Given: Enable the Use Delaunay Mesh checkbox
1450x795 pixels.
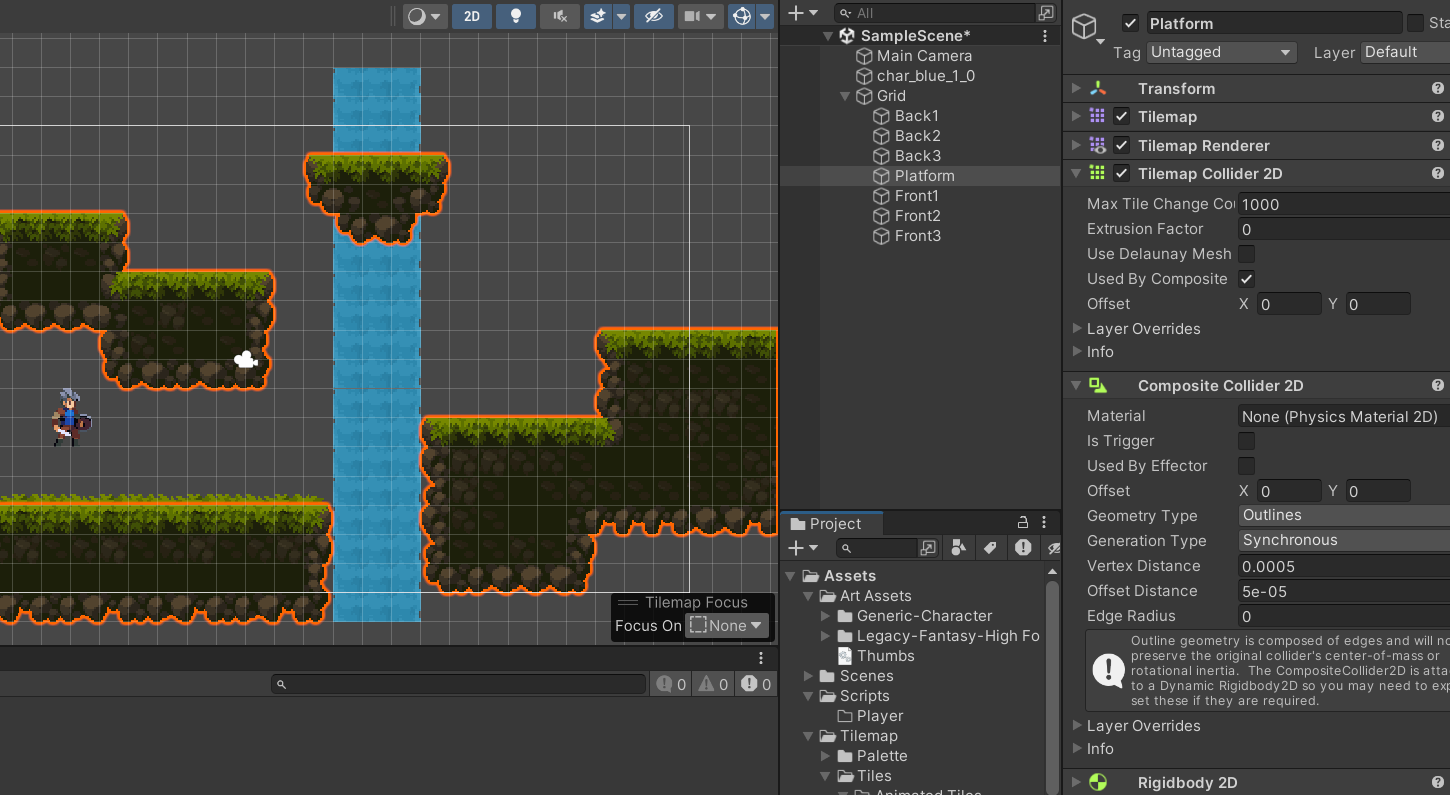Looking at the screenshot, I should 1246,254.
